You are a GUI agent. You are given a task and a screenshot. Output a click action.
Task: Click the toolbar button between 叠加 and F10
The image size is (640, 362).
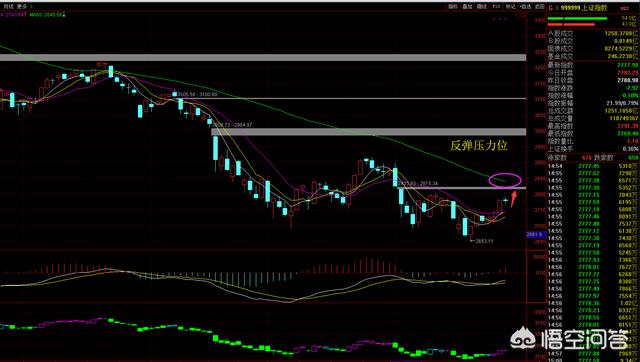pyautogui.click(x=482, y=7)
